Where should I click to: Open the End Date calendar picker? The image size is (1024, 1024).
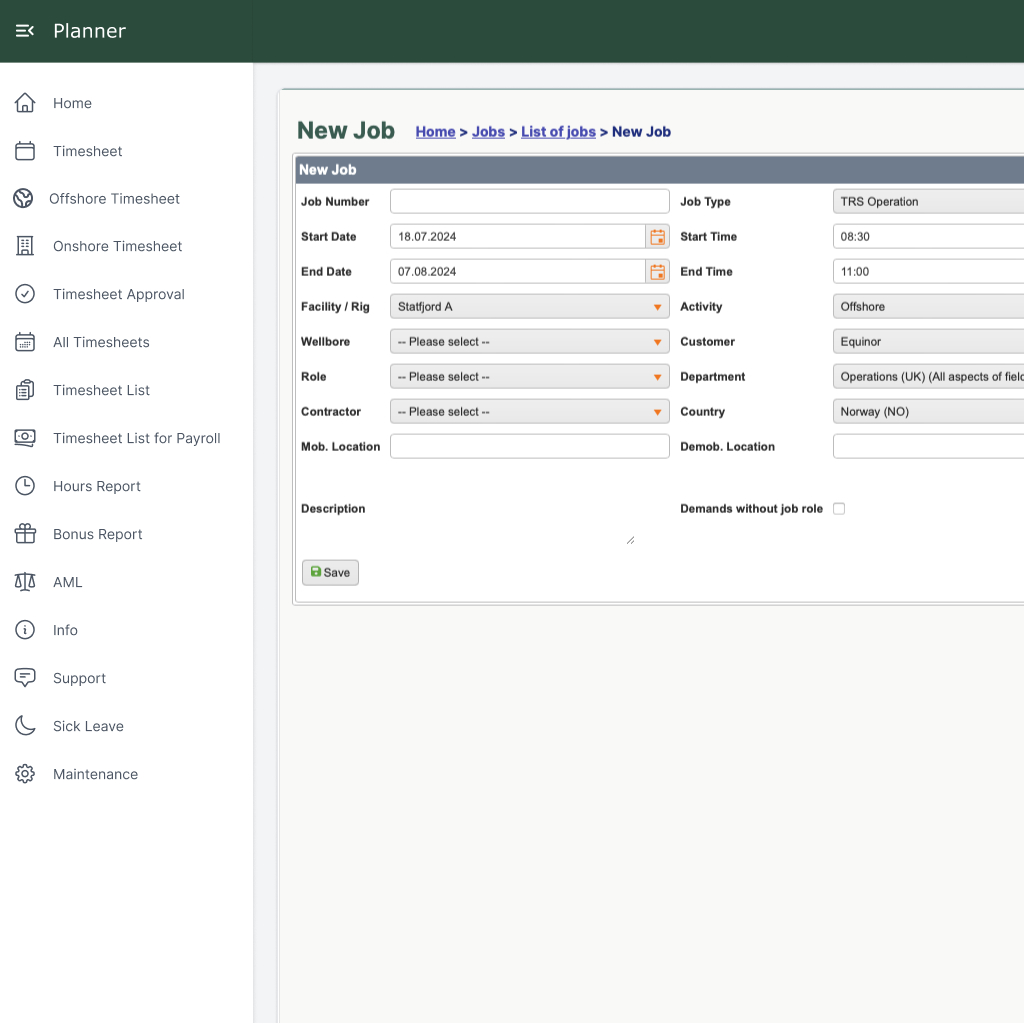pos(658,271)
